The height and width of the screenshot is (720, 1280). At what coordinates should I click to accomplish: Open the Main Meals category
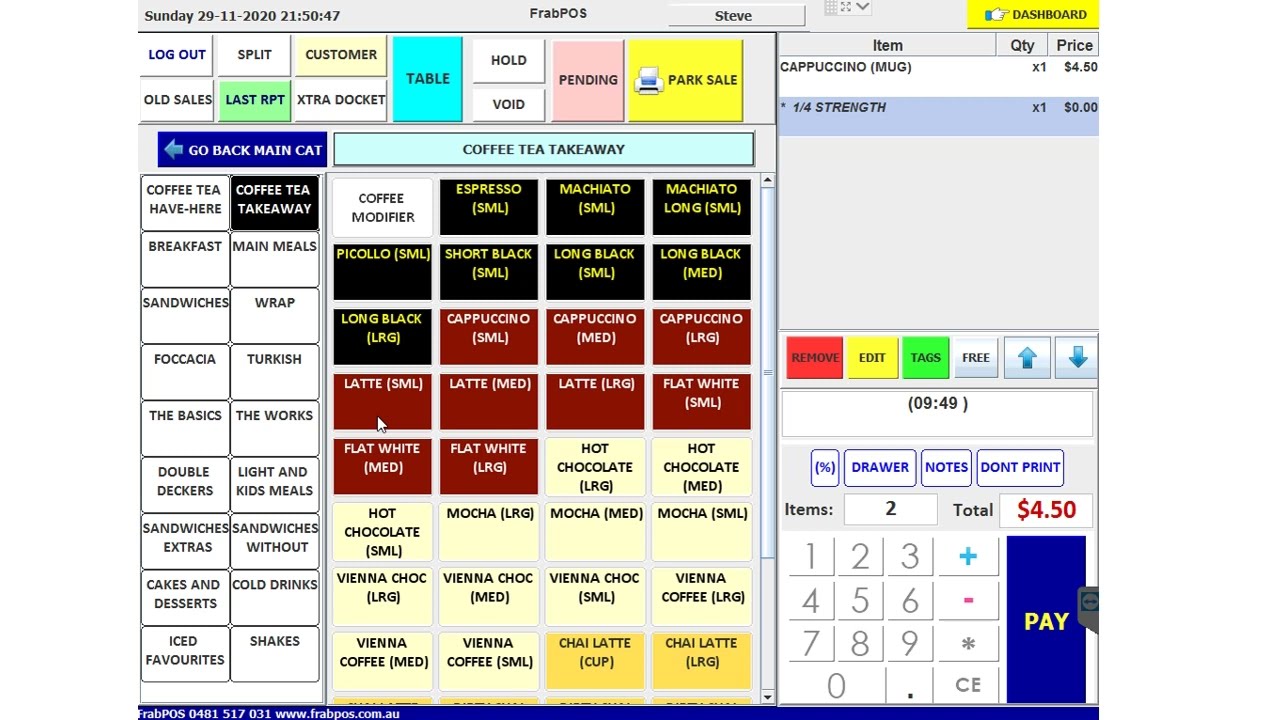click(x=274, y=258)
